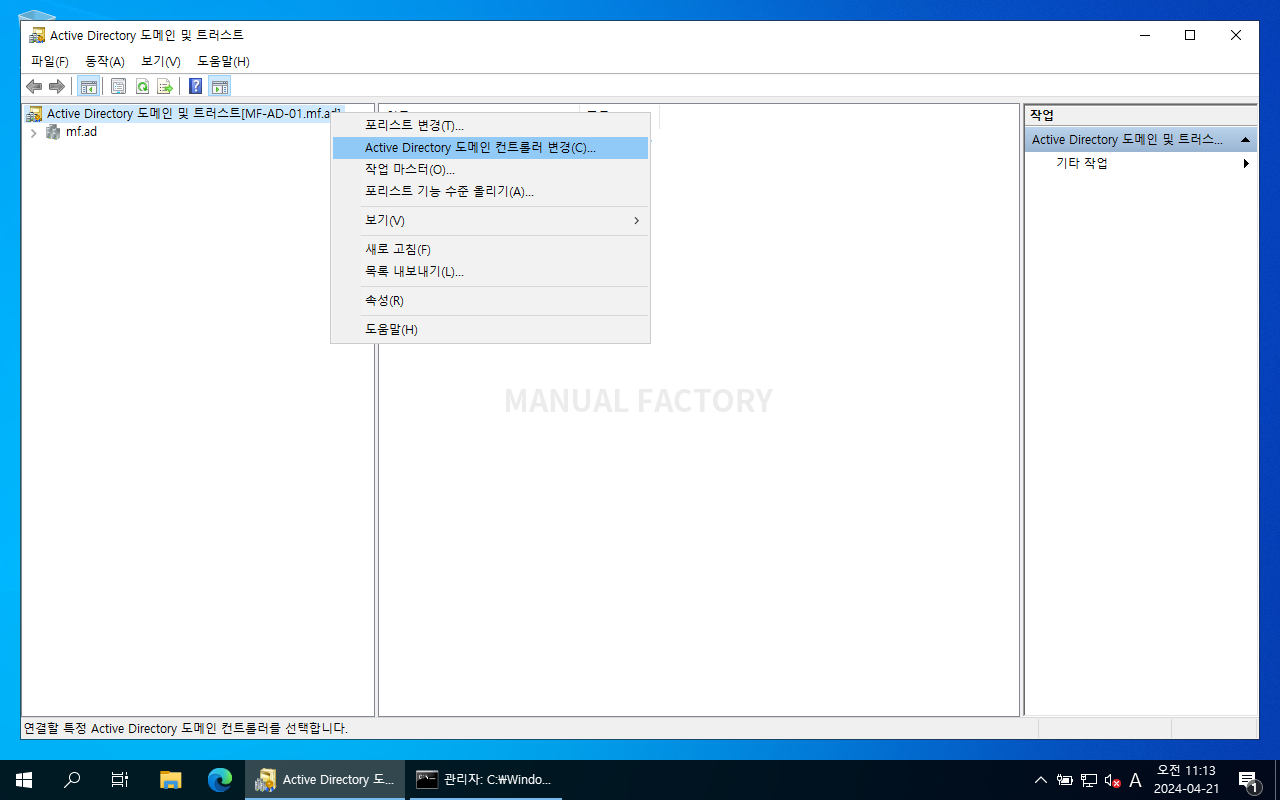Select 작업 마스터(O)... in context menu
Screen dimensions: 1280x800
(x=490, y=170)
